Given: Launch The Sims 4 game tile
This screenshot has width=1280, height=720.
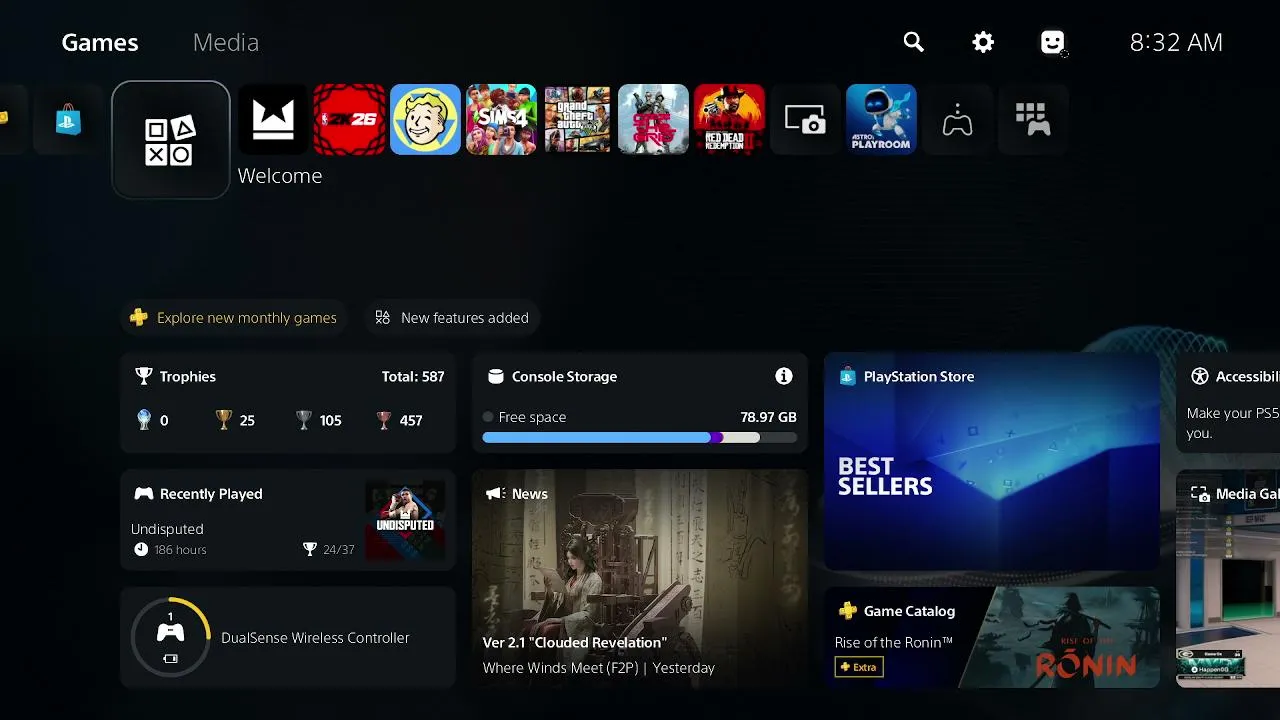Looking at the screenshot, I should click(x=501, y=120).
